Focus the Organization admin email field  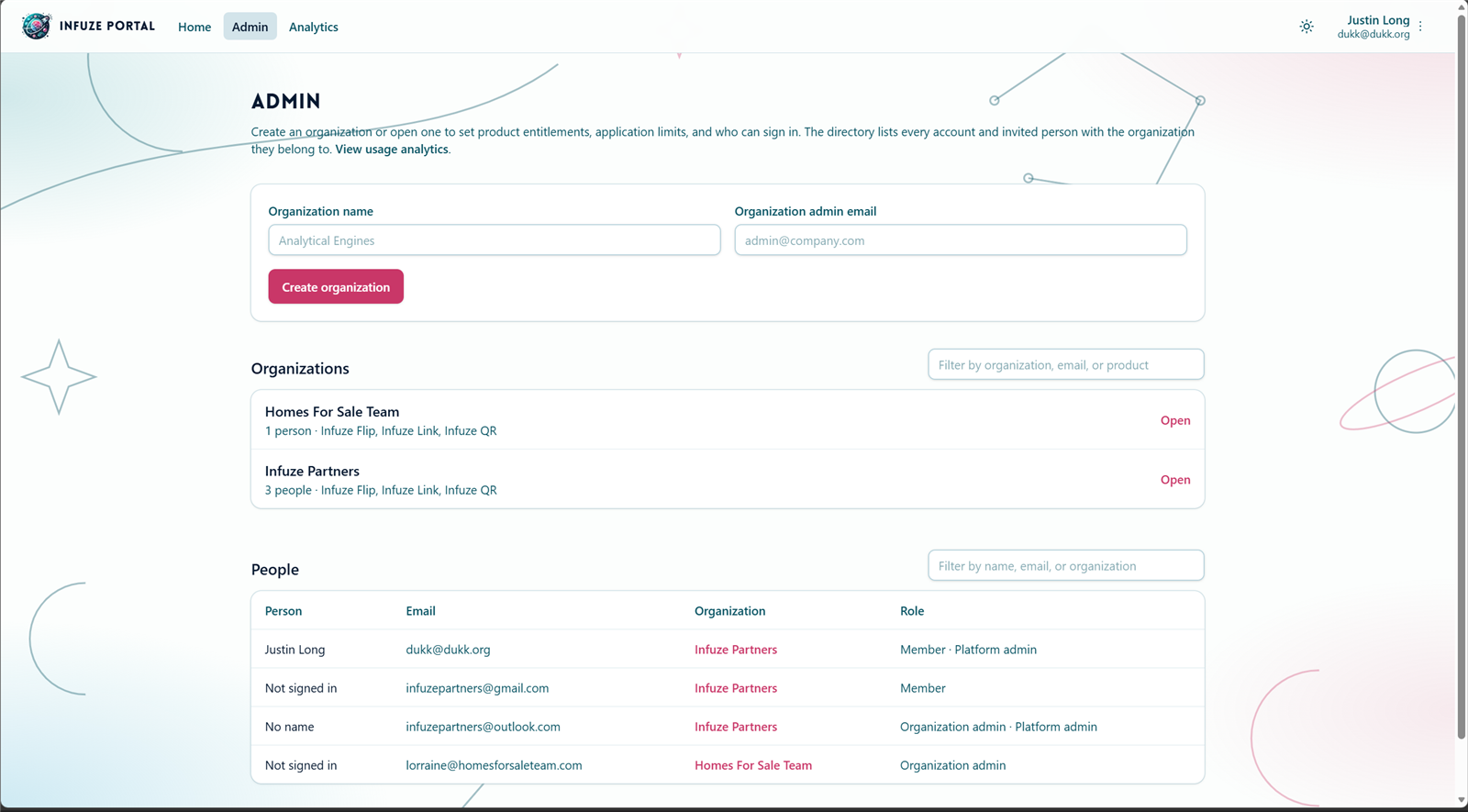coord(961,240)
